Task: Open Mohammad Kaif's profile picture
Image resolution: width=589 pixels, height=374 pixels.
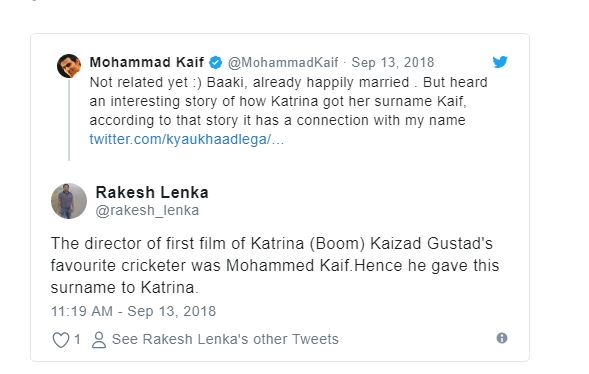Action: [69, 66]
